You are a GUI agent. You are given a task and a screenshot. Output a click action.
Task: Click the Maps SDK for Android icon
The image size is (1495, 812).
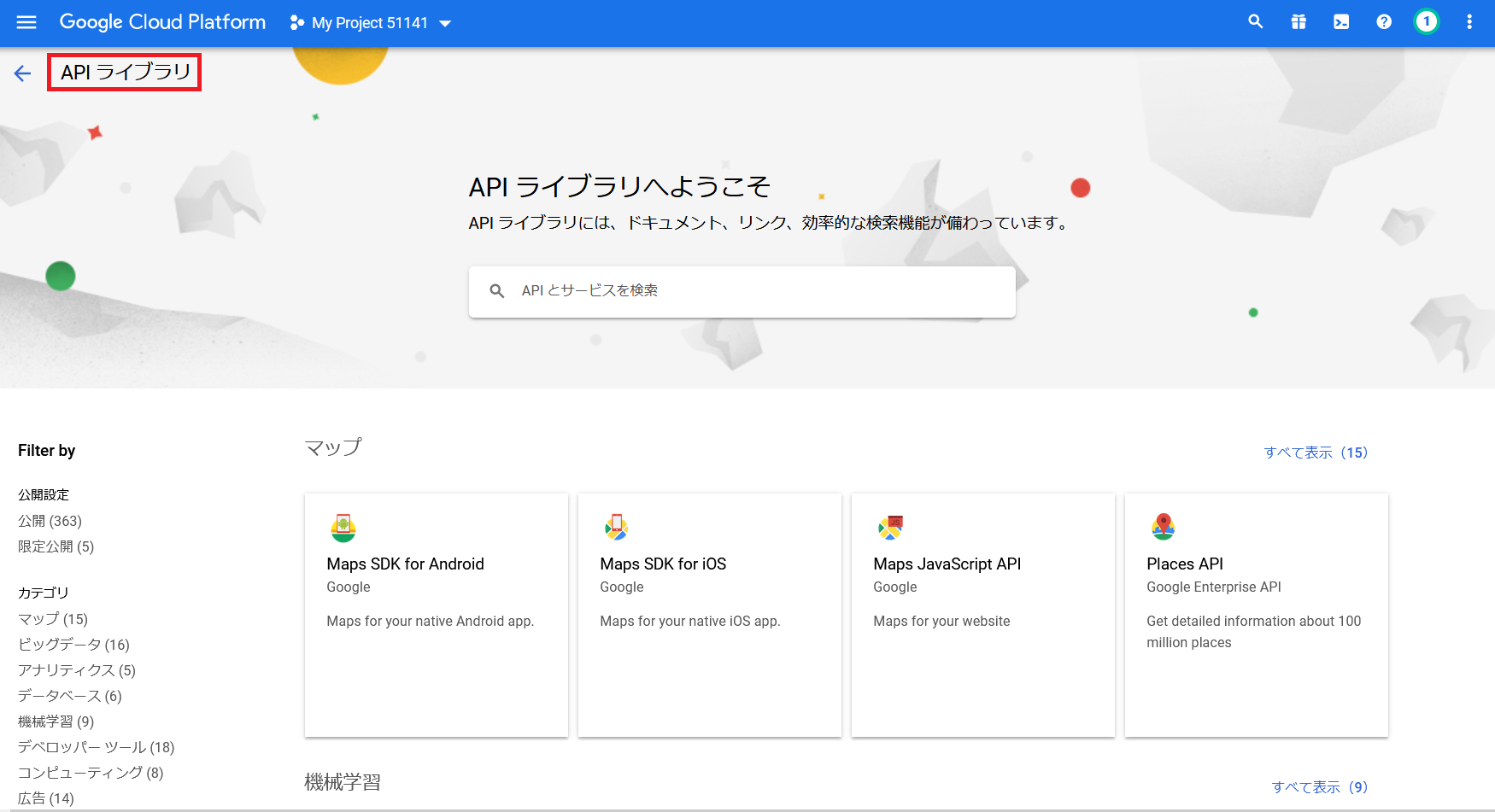point(343,528)
